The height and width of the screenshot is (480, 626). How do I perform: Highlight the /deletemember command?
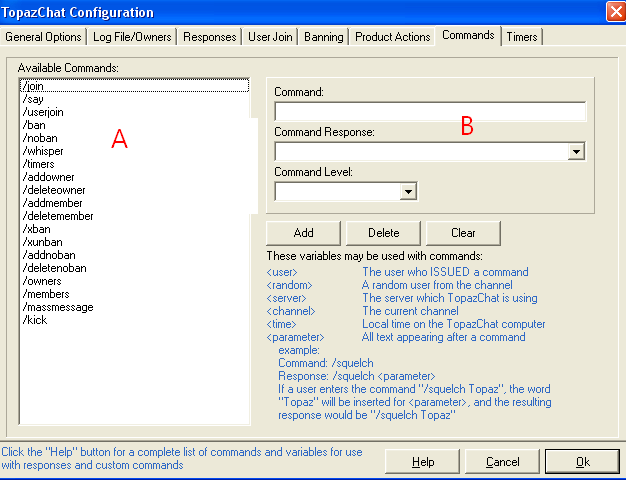click(x=134, y=216)
